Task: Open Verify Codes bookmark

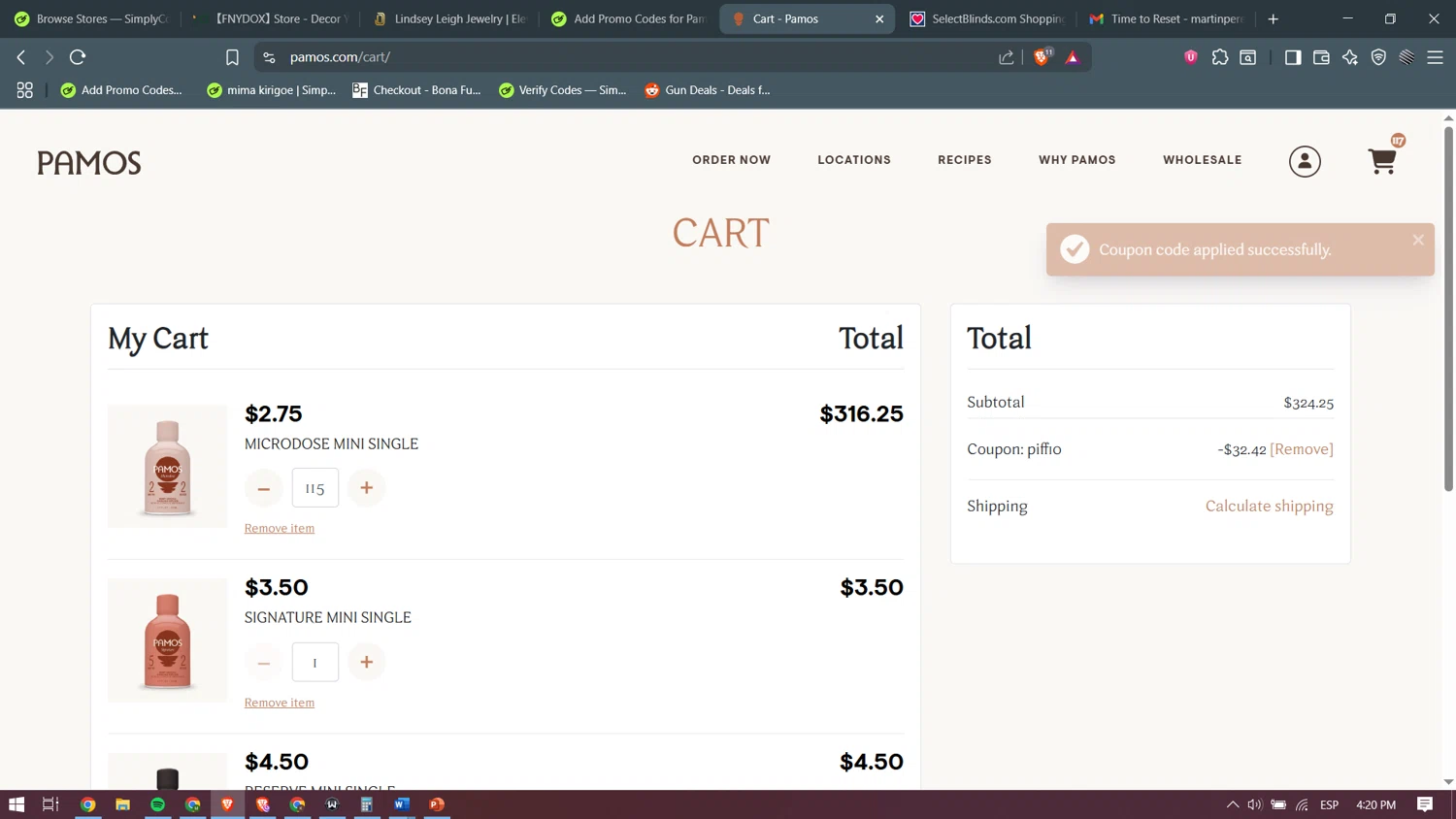Action: (x=563, y=90)
